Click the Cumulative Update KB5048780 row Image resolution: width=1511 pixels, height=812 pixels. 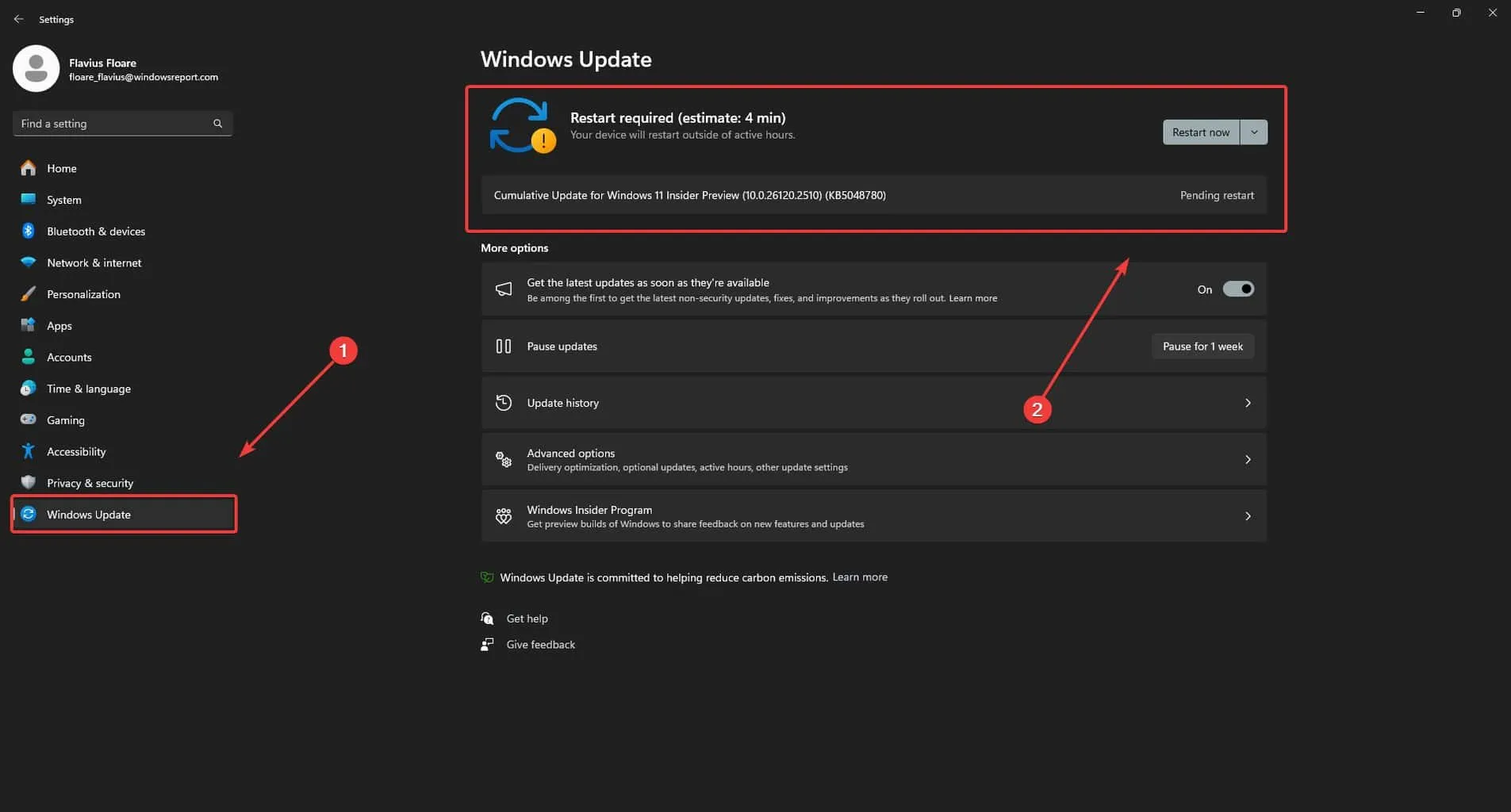[874, 195]
